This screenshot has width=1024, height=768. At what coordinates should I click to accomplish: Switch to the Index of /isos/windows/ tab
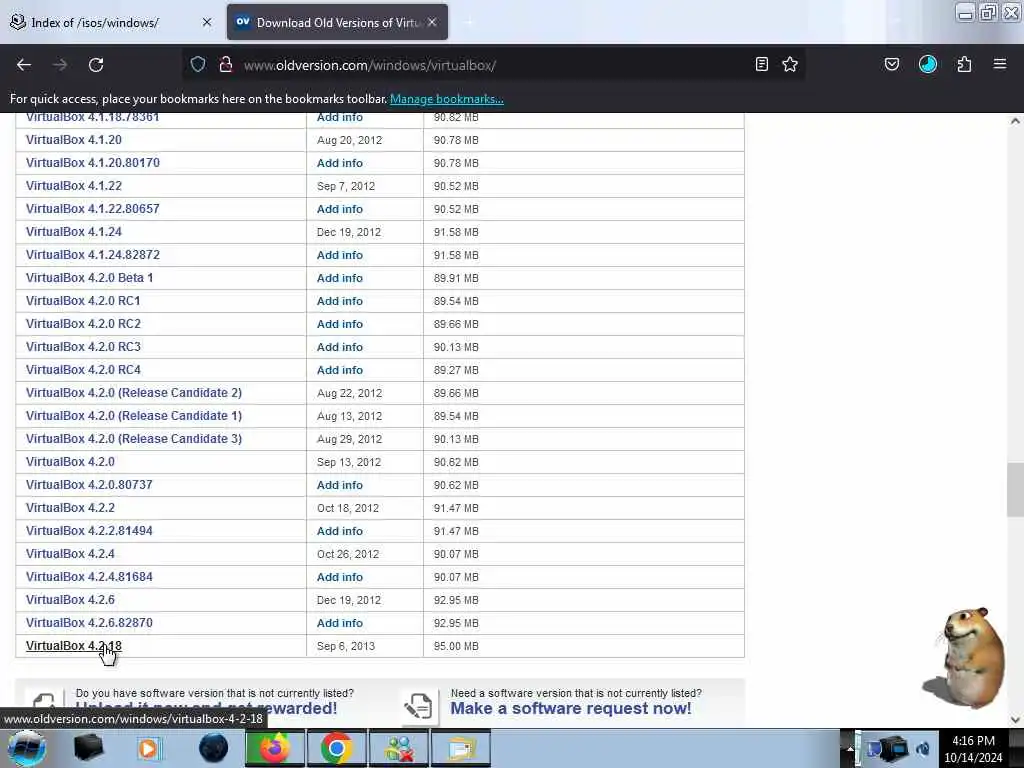[111, 22]
